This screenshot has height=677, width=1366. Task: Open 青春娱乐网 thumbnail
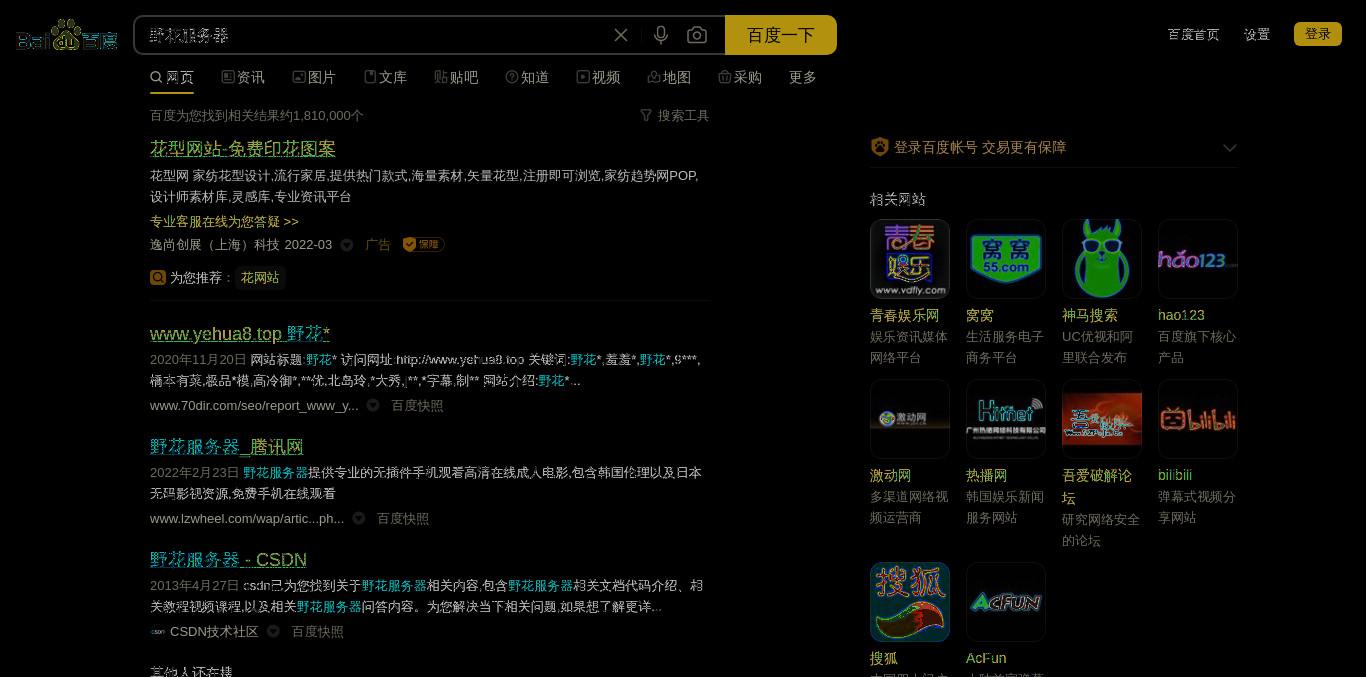coord(910,259)
